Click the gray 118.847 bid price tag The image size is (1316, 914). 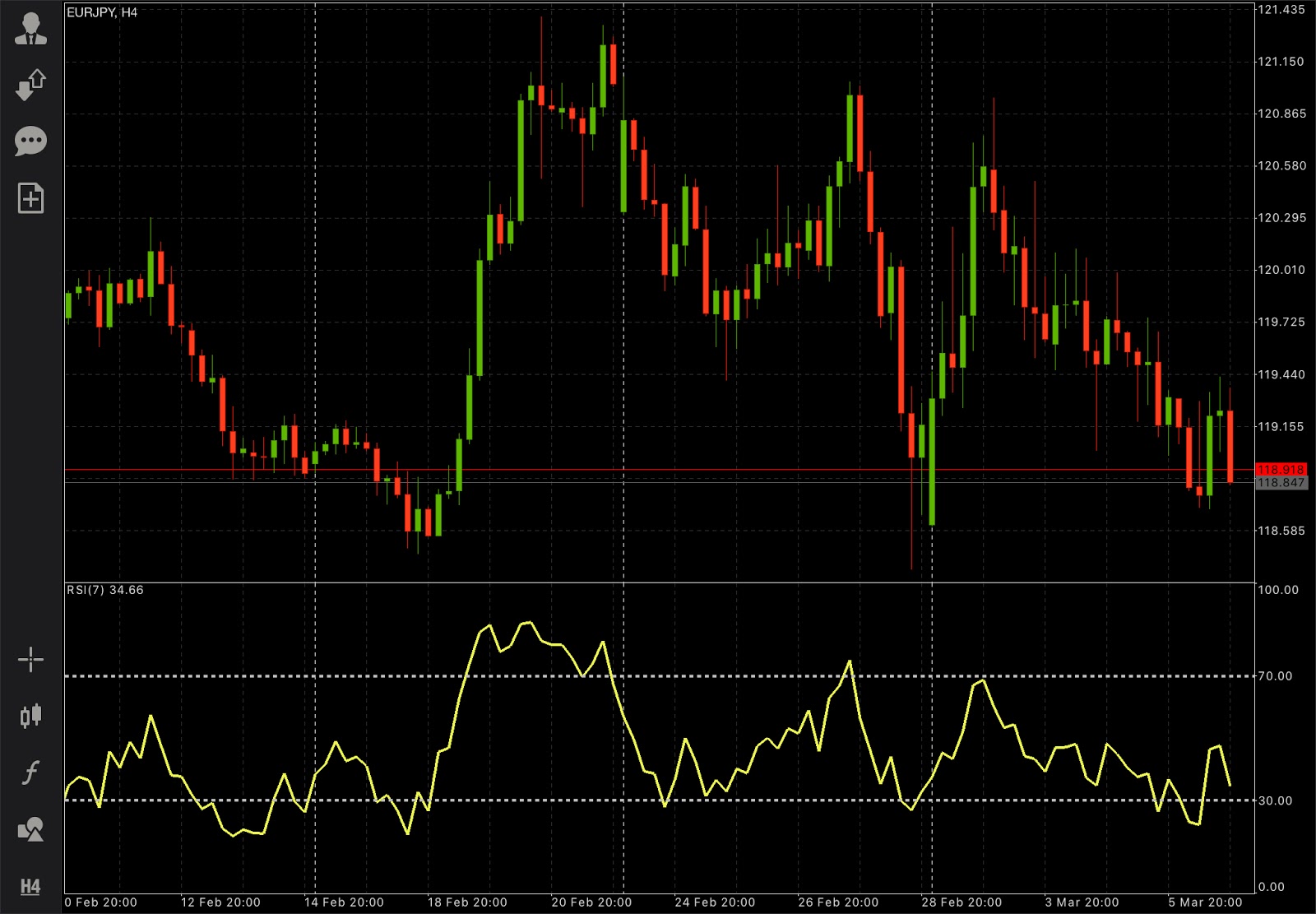coord(1281,483)
